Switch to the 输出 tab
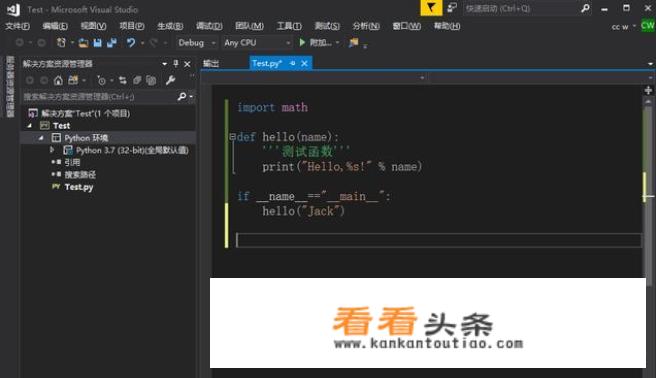Viewport: 656px width, 378px height. [211, 64]
